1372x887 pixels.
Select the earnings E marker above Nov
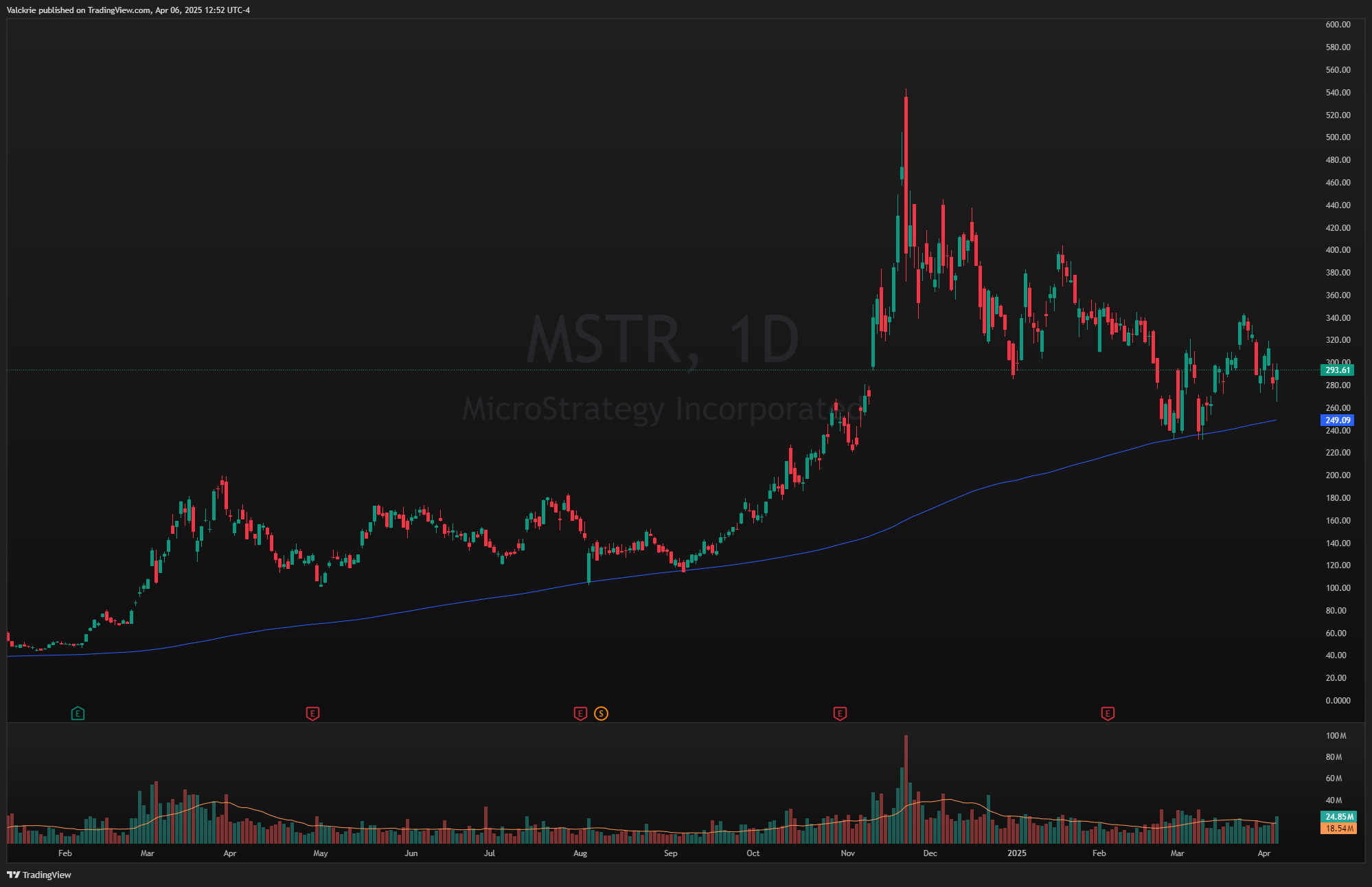840,713
